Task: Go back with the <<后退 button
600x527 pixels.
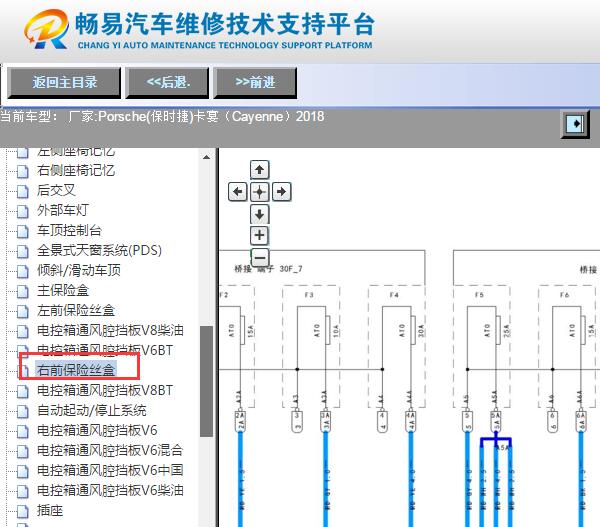Action: point(168,82)
